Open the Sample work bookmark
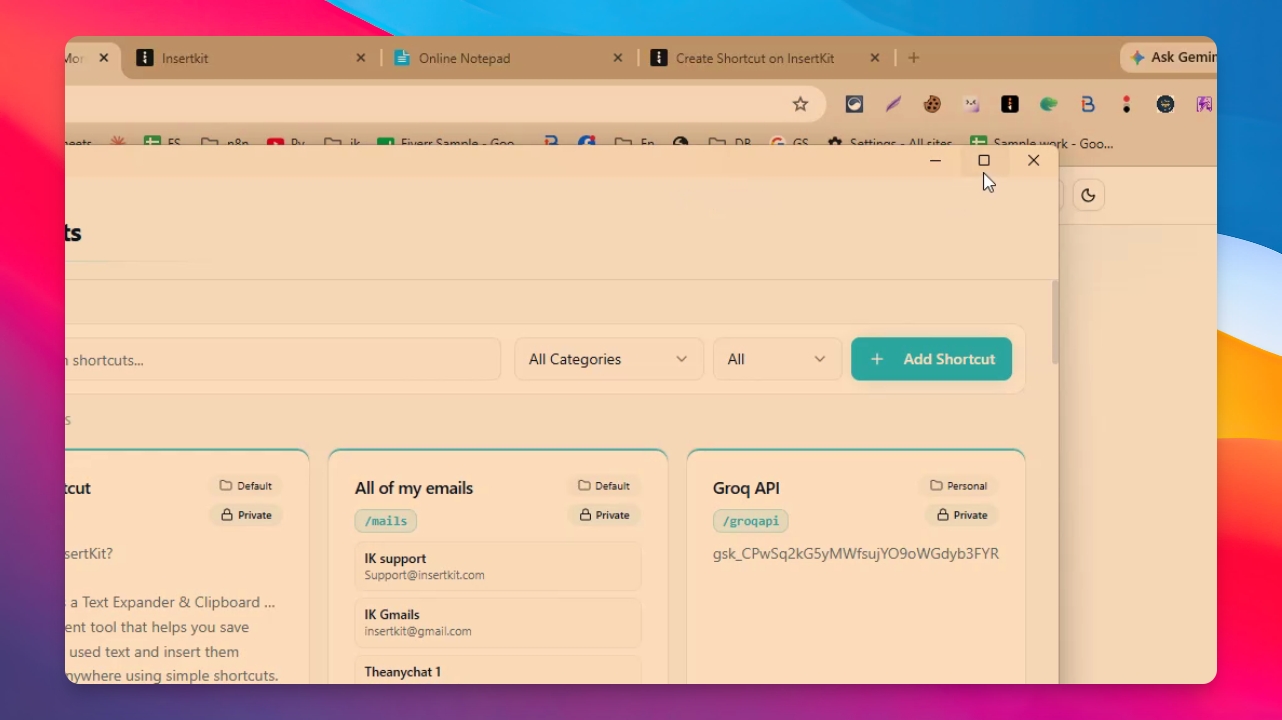This screenshot has width=1282, height=720. coord(1042,143)
